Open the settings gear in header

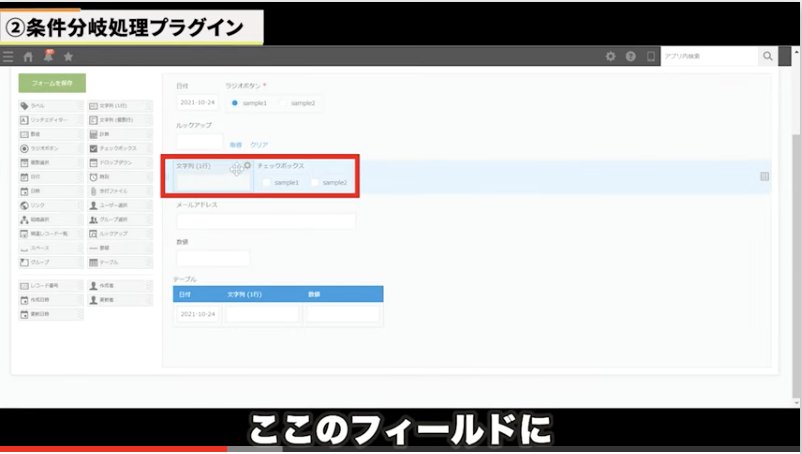[x=611, y=57]
